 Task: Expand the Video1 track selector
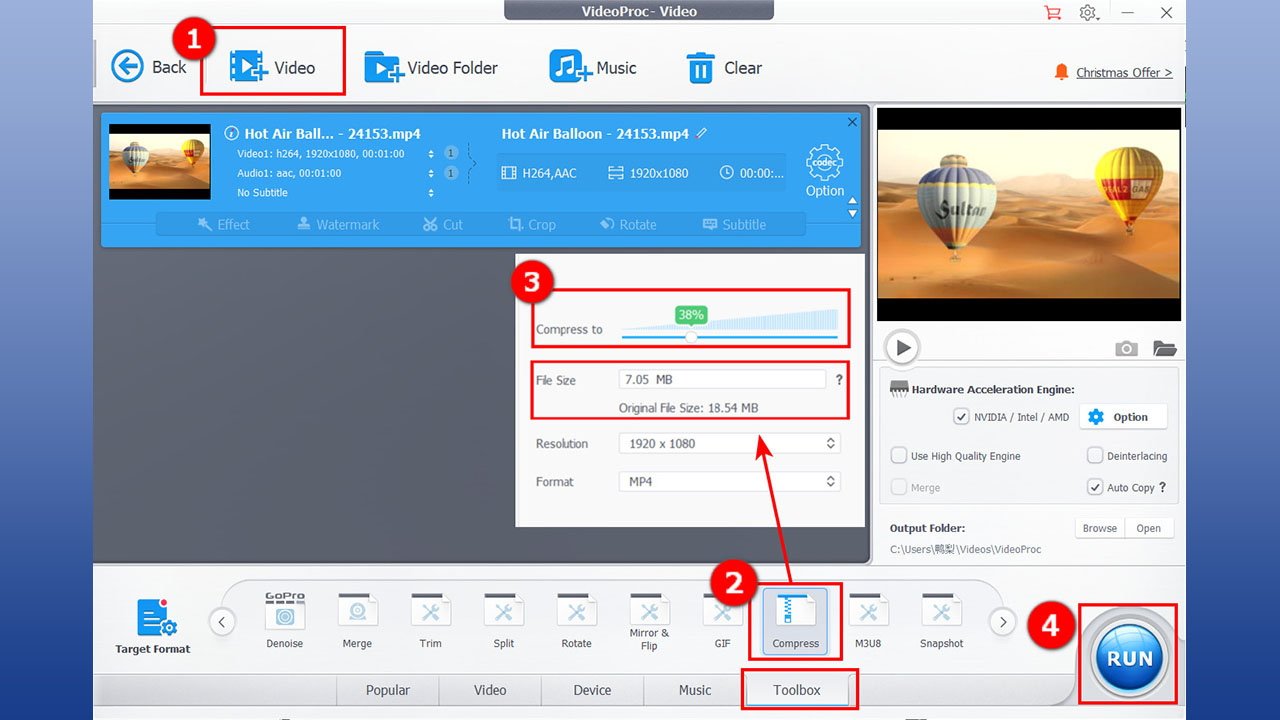(x=431, y=154)
